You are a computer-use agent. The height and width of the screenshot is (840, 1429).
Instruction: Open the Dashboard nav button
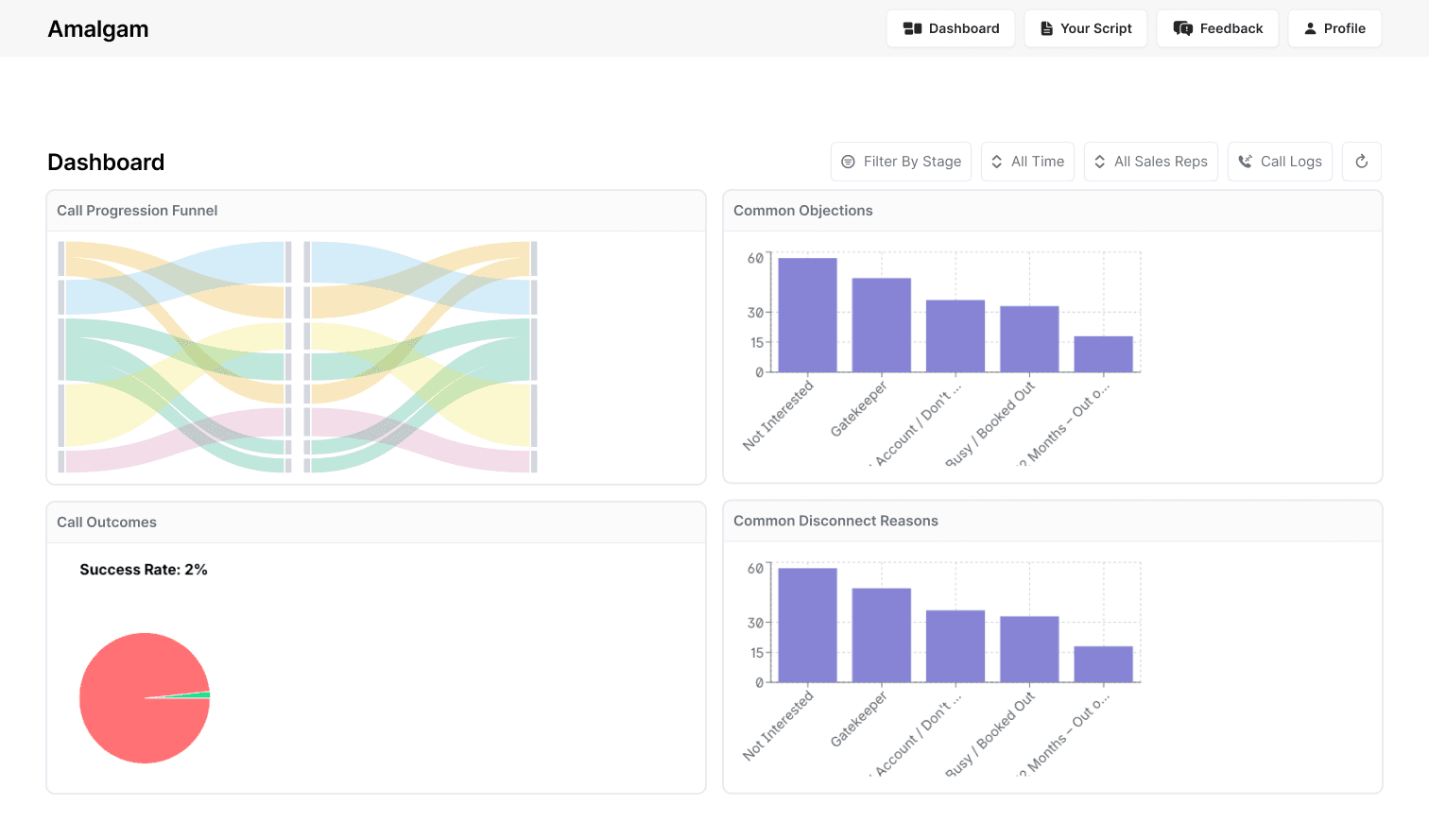[x=951, y=28]
